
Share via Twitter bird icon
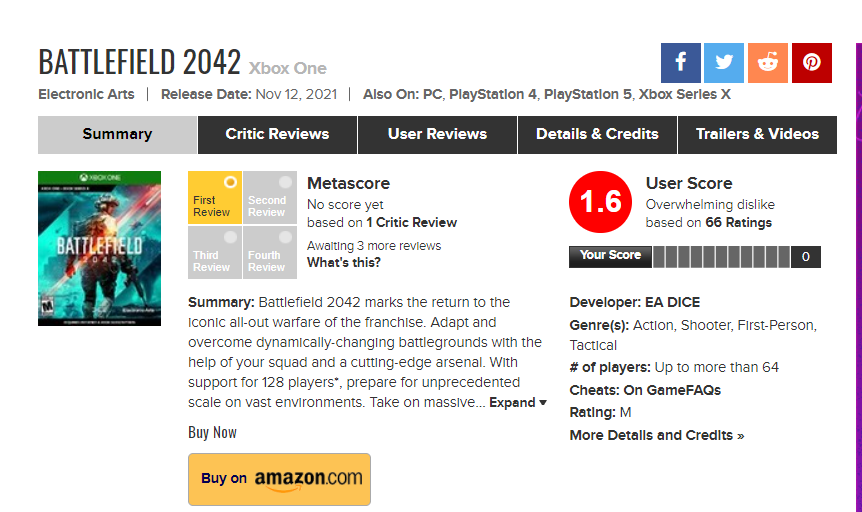point(724,63)
